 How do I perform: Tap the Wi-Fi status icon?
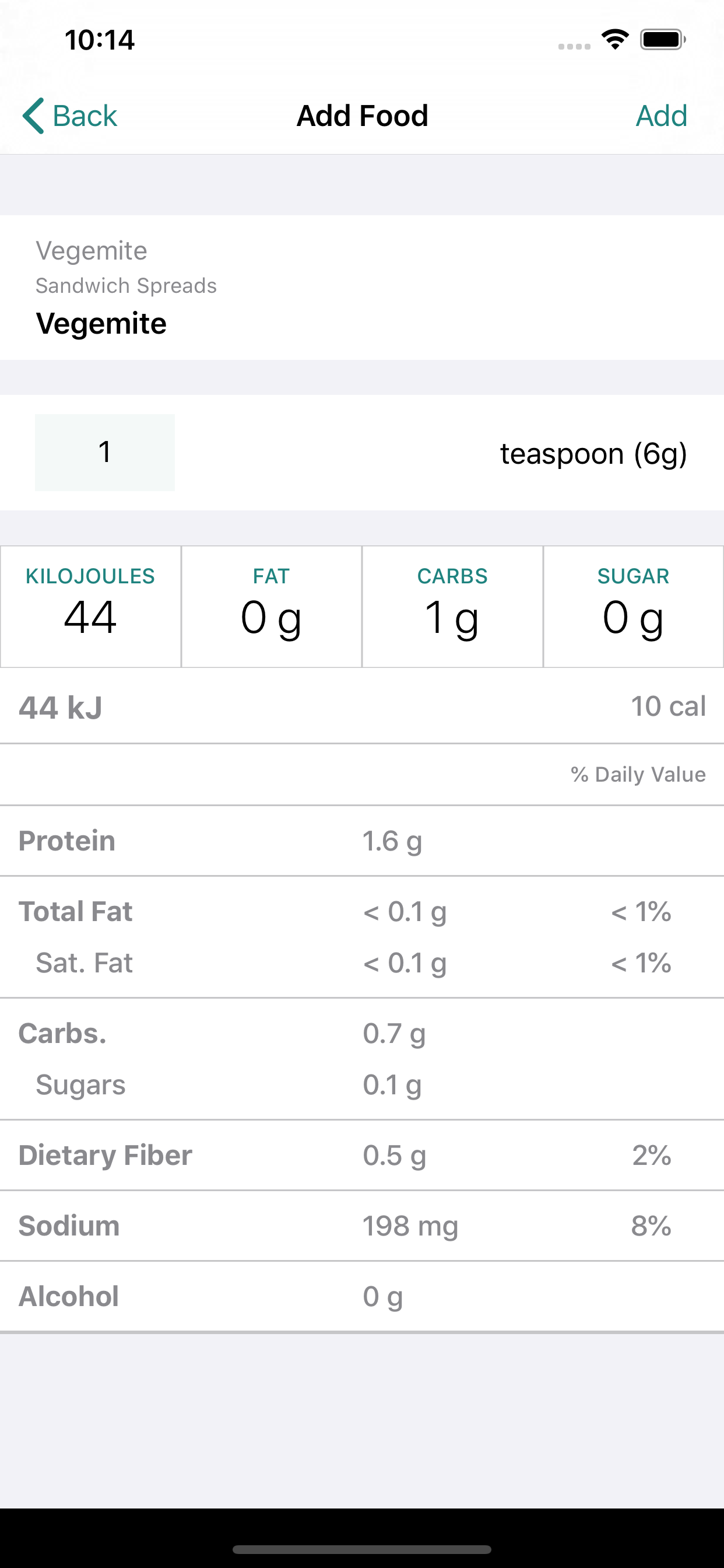tap(615, 40)
